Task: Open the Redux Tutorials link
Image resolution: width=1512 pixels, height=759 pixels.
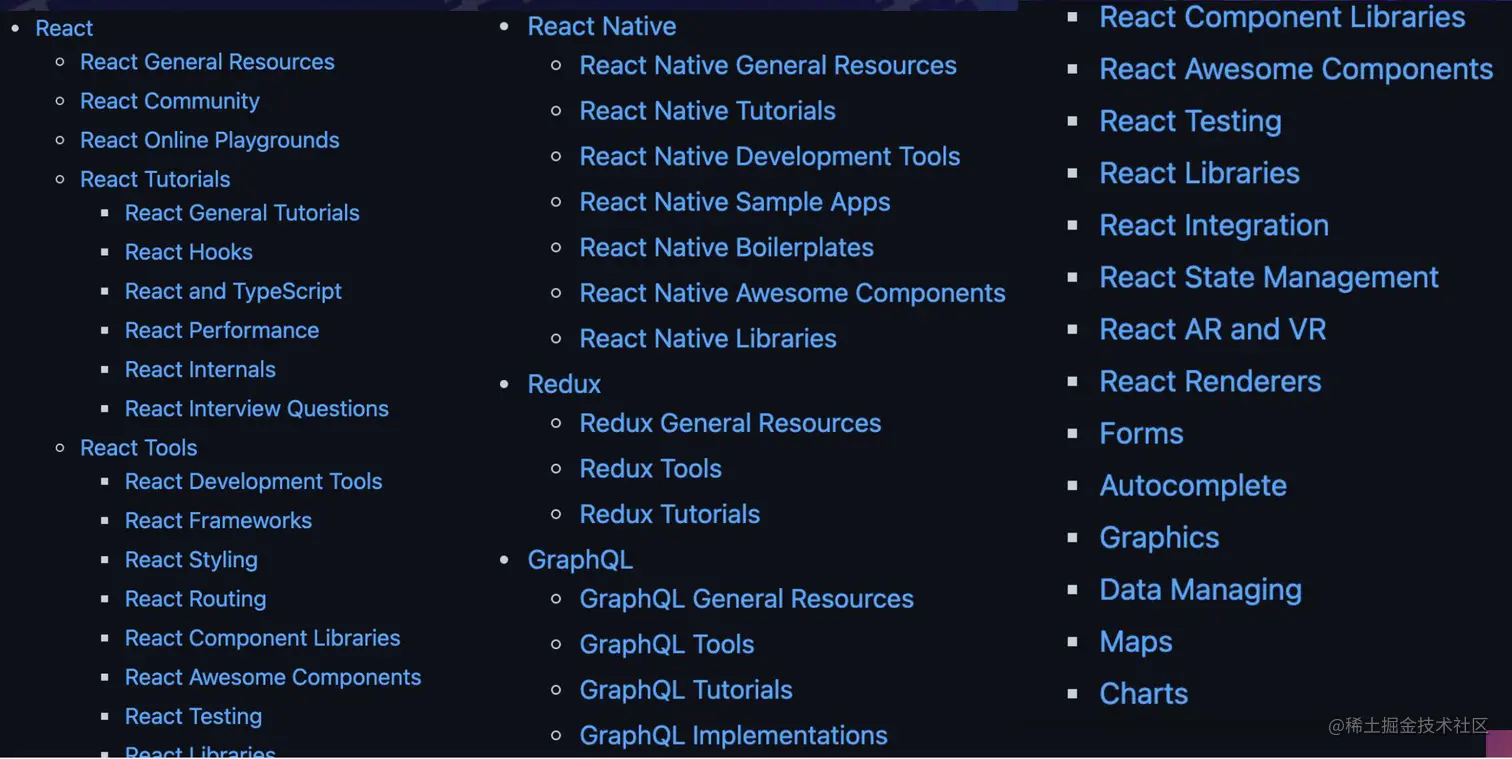Action: click(669, 513)
